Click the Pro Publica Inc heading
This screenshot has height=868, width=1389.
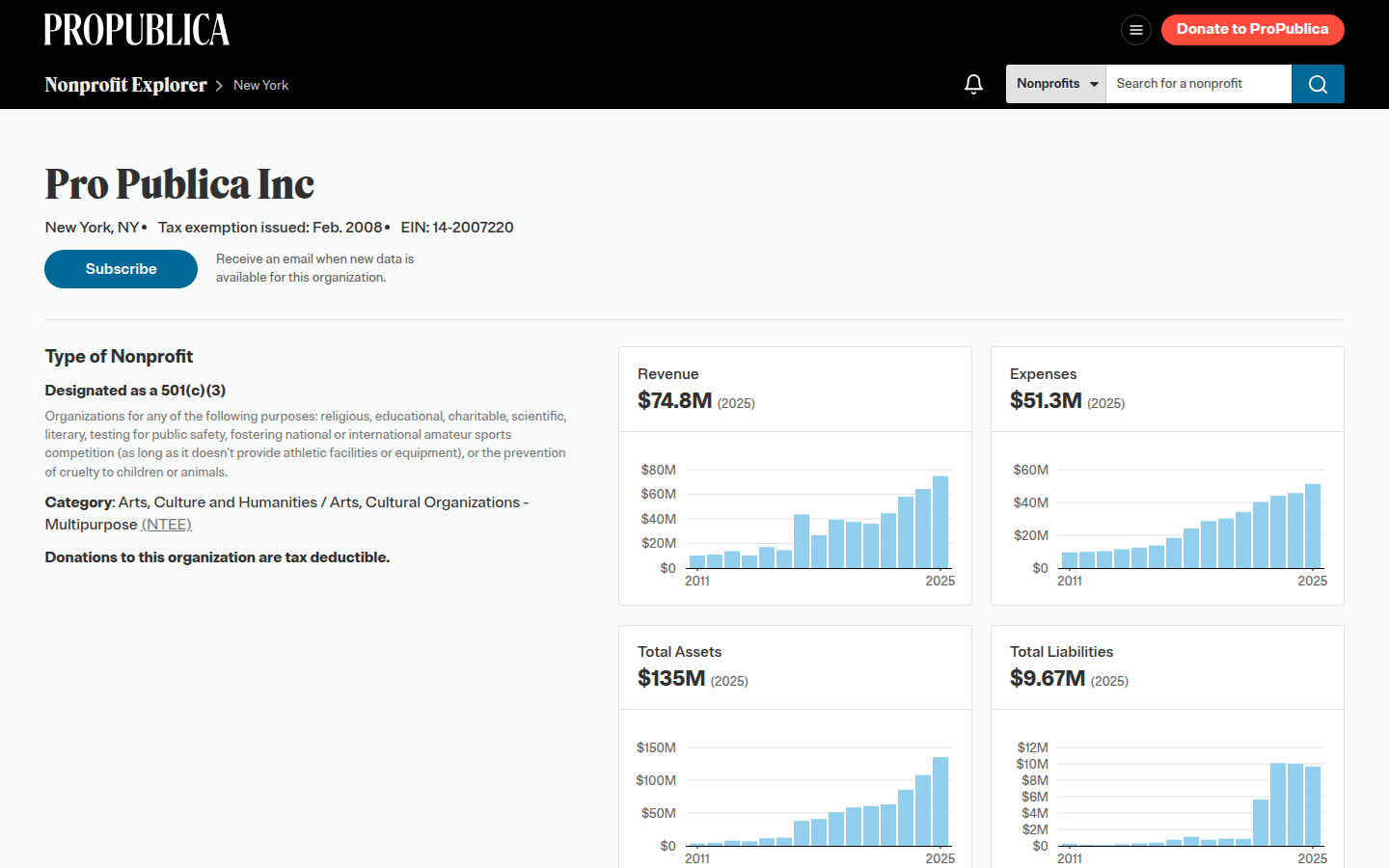[179, 184]
